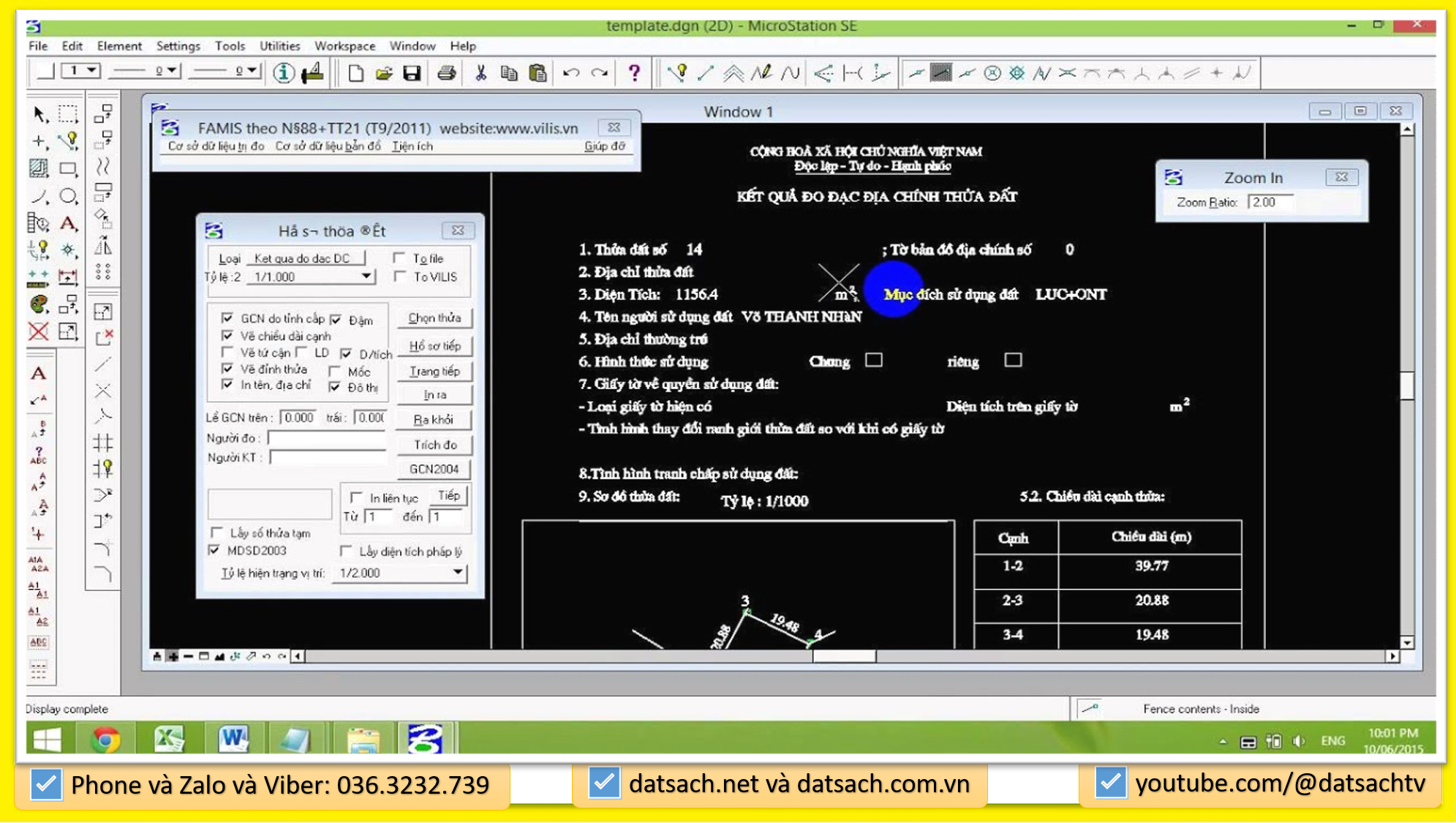Expand the active level dropdown in toolbar

coord(92,71)
